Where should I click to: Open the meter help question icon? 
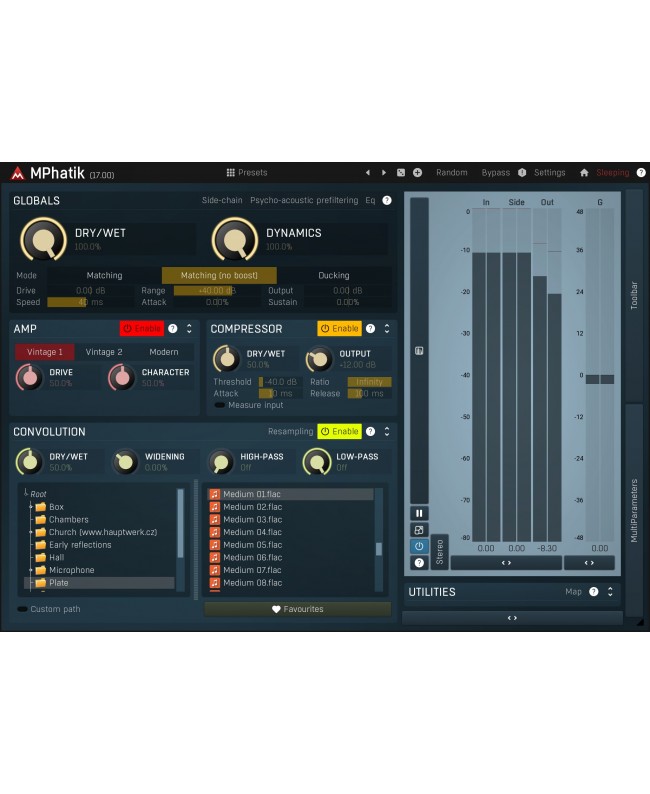point(419,563)
